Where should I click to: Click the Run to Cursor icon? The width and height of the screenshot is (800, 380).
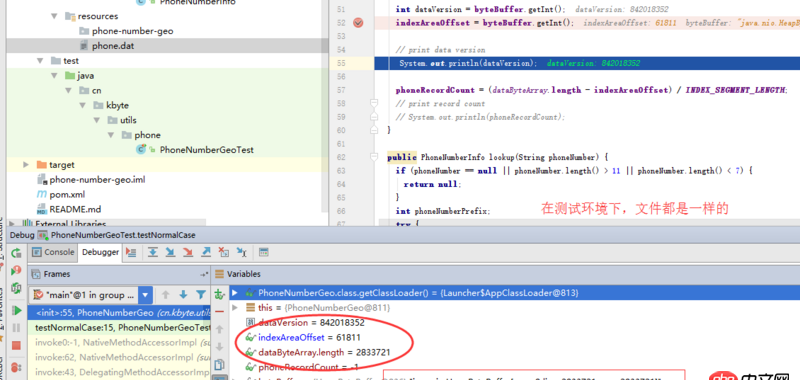(241, 251)
